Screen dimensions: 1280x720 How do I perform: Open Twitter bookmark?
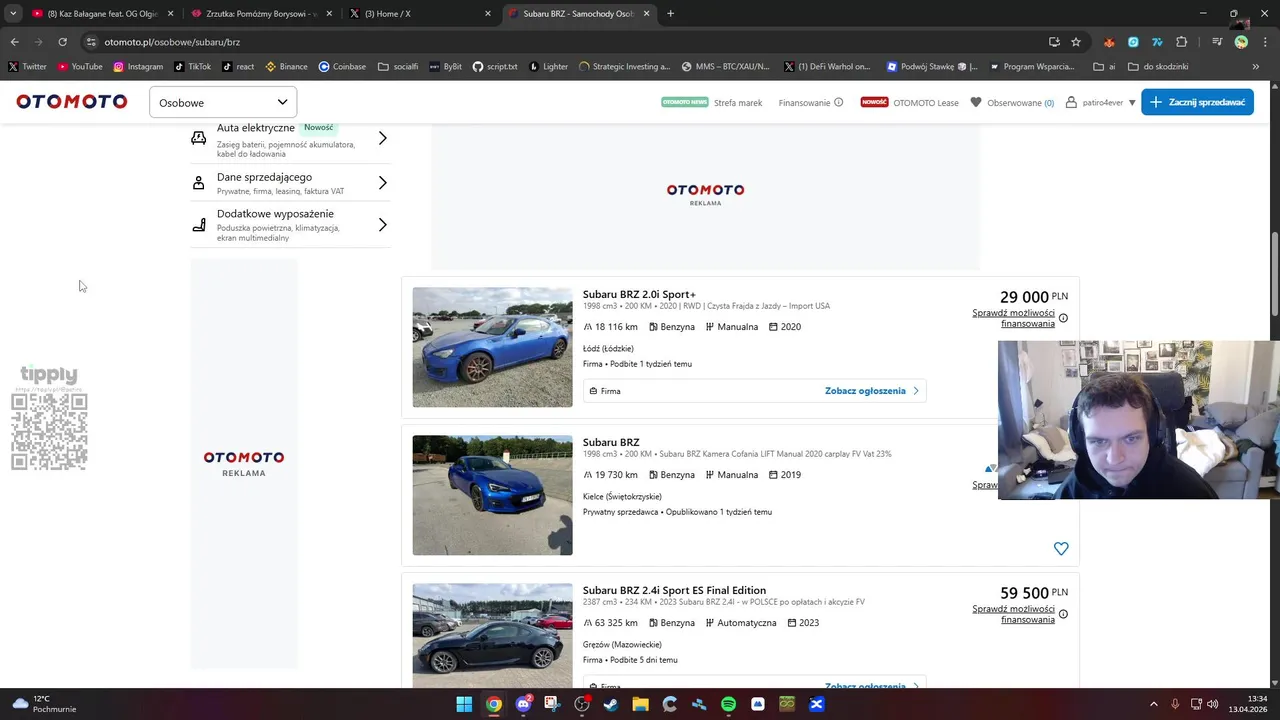click(27, 67)
